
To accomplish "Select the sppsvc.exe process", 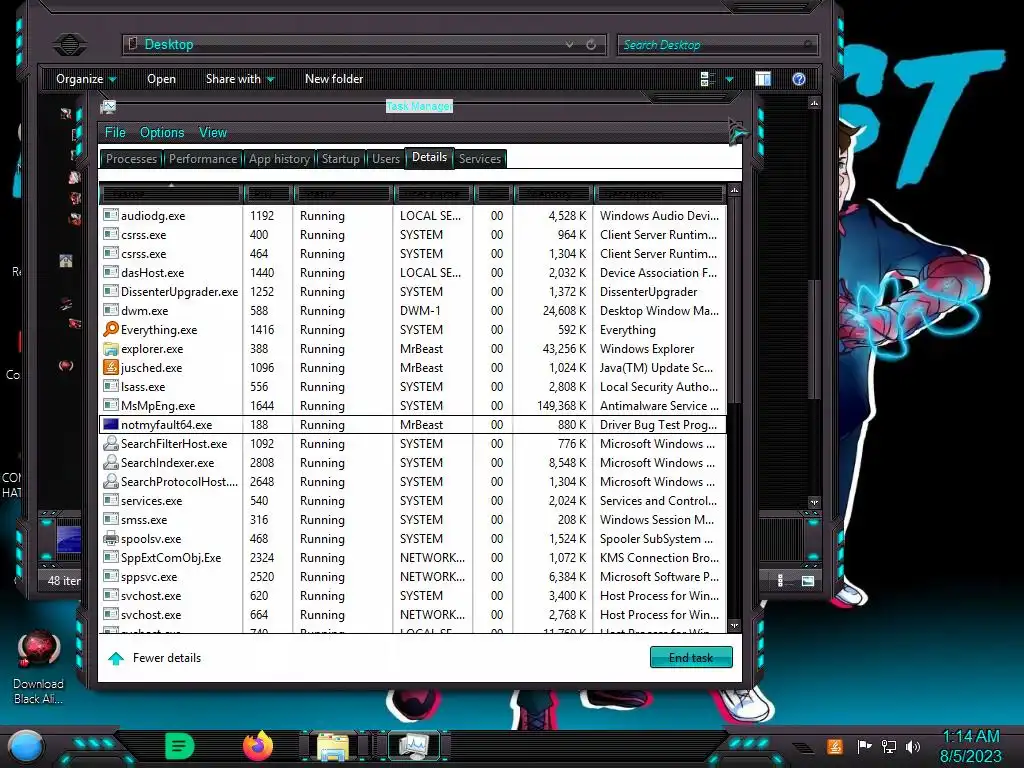I will pos(413,577).
